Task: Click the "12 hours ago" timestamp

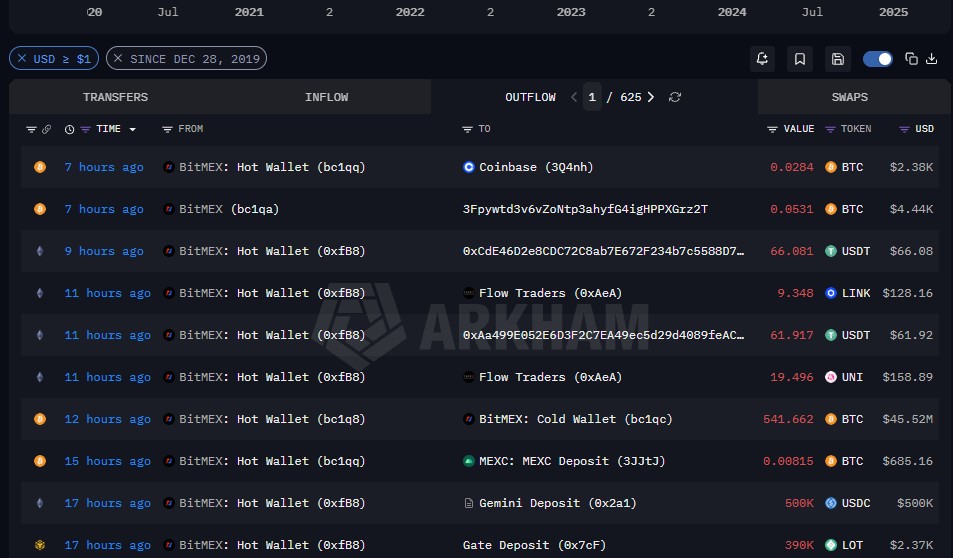Action: pyautogui.click(x=108, y=419)
